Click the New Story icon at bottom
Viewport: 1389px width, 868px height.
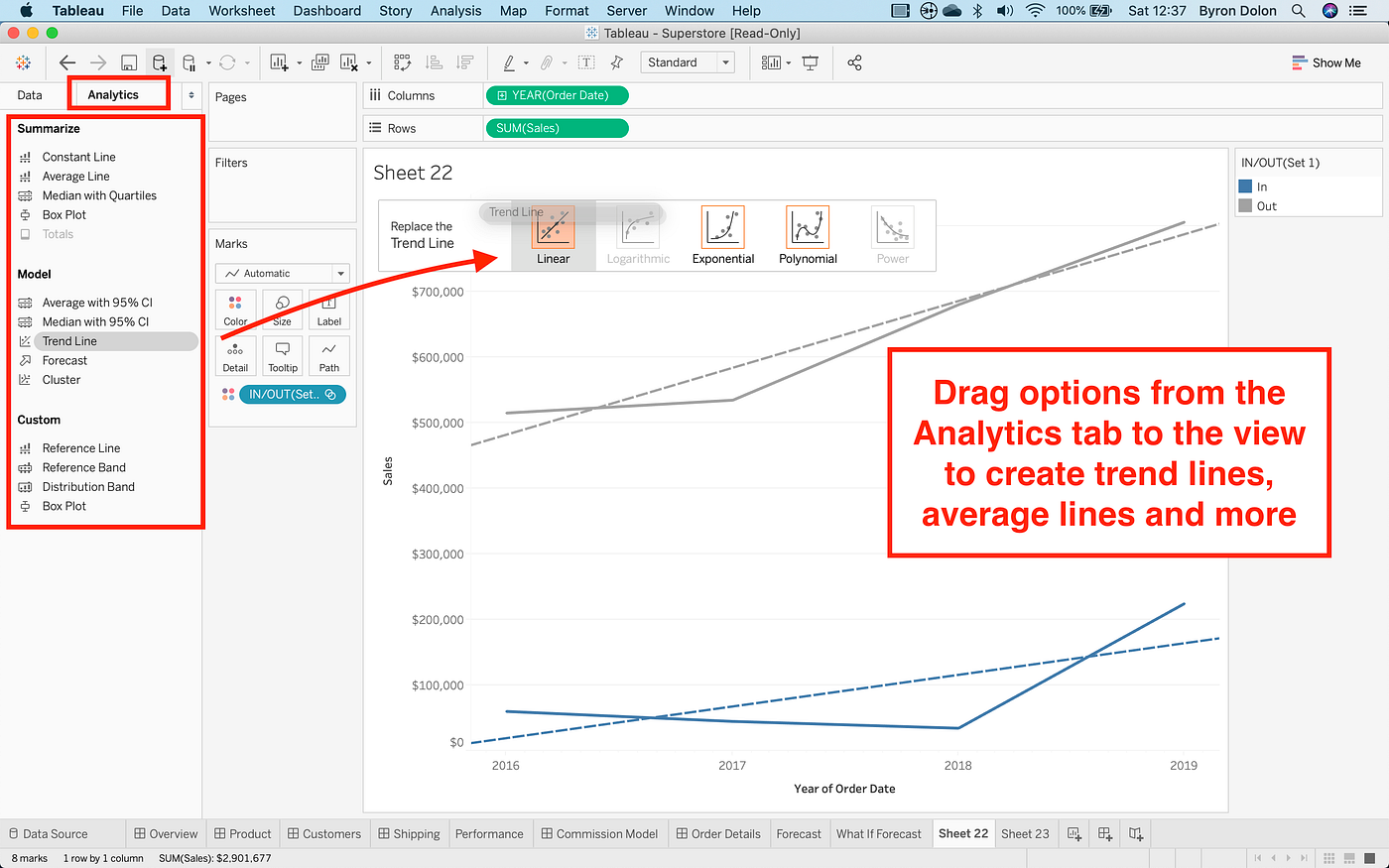1136,834
